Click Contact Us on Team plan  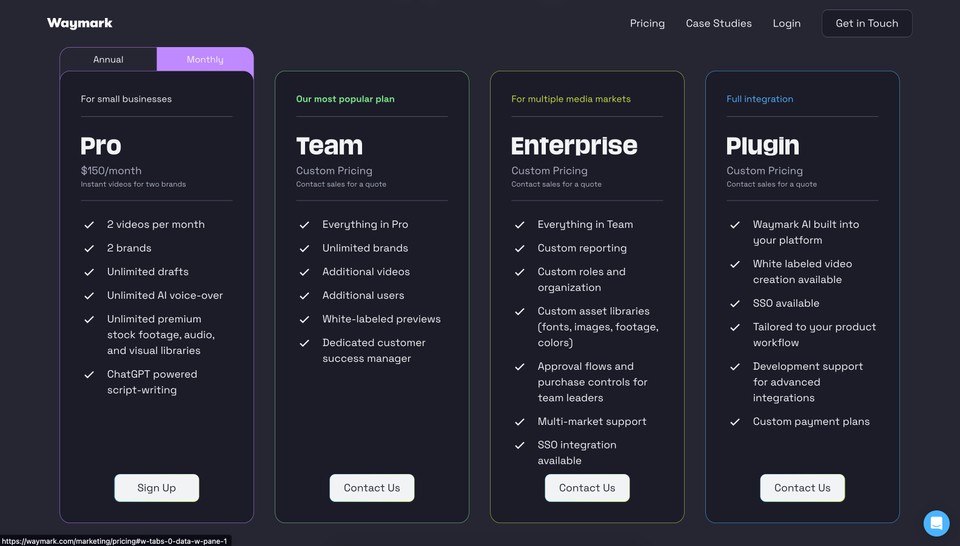(x=372, y=488)
